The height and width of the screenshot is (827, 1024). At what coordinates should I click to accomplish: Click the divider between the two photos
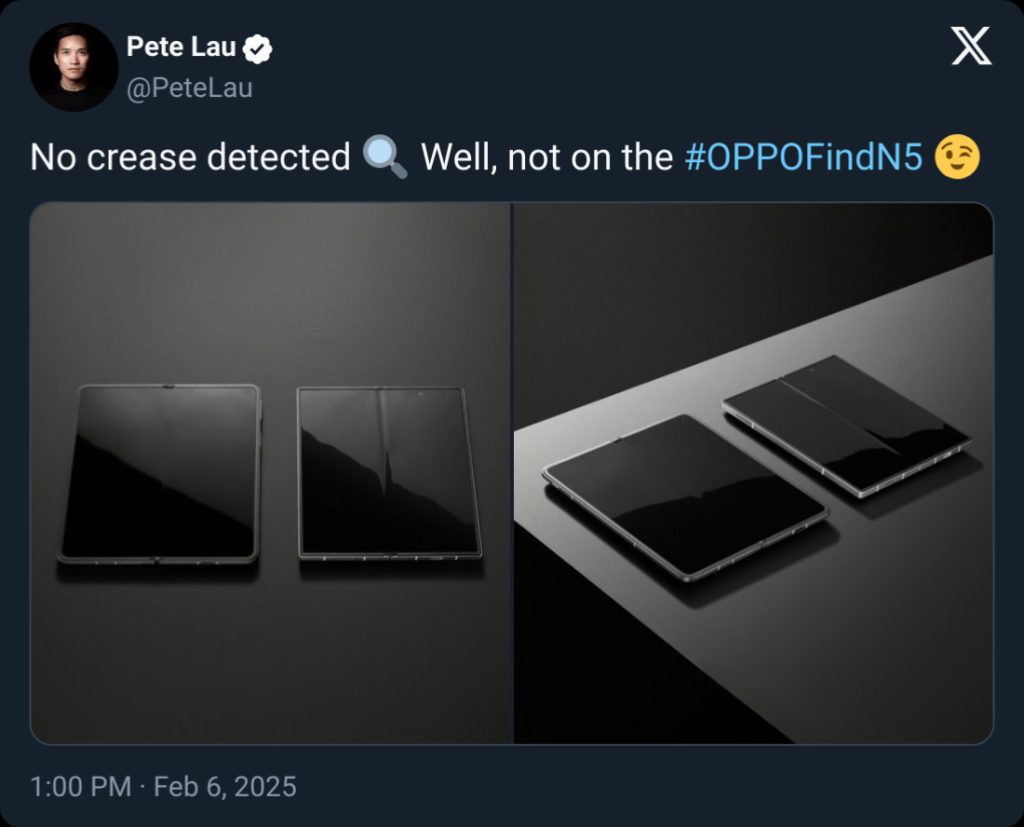512,473
